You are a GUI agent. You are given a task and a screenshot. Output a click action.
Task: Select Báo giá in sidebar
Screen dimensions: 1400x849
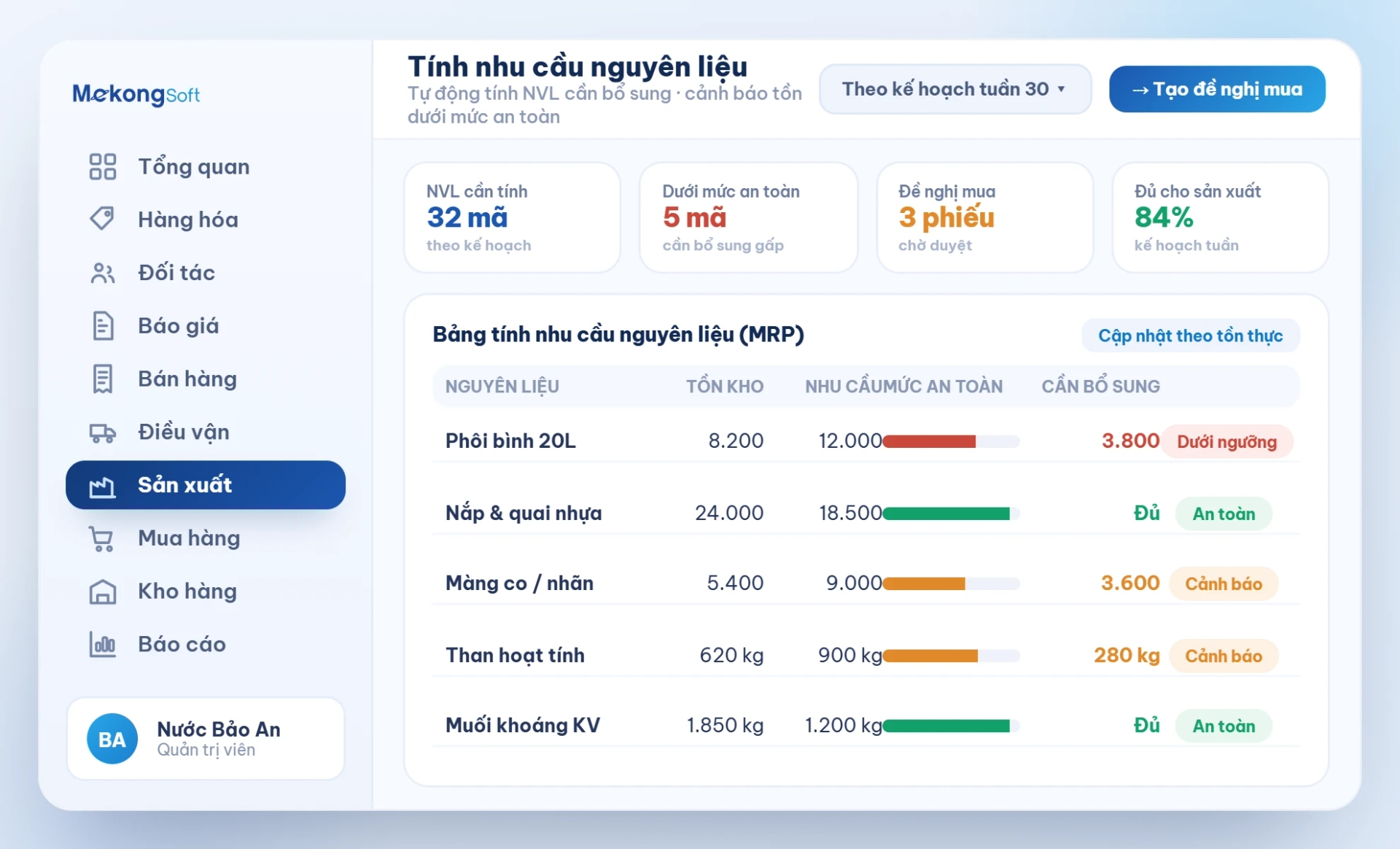pos(206,325)
